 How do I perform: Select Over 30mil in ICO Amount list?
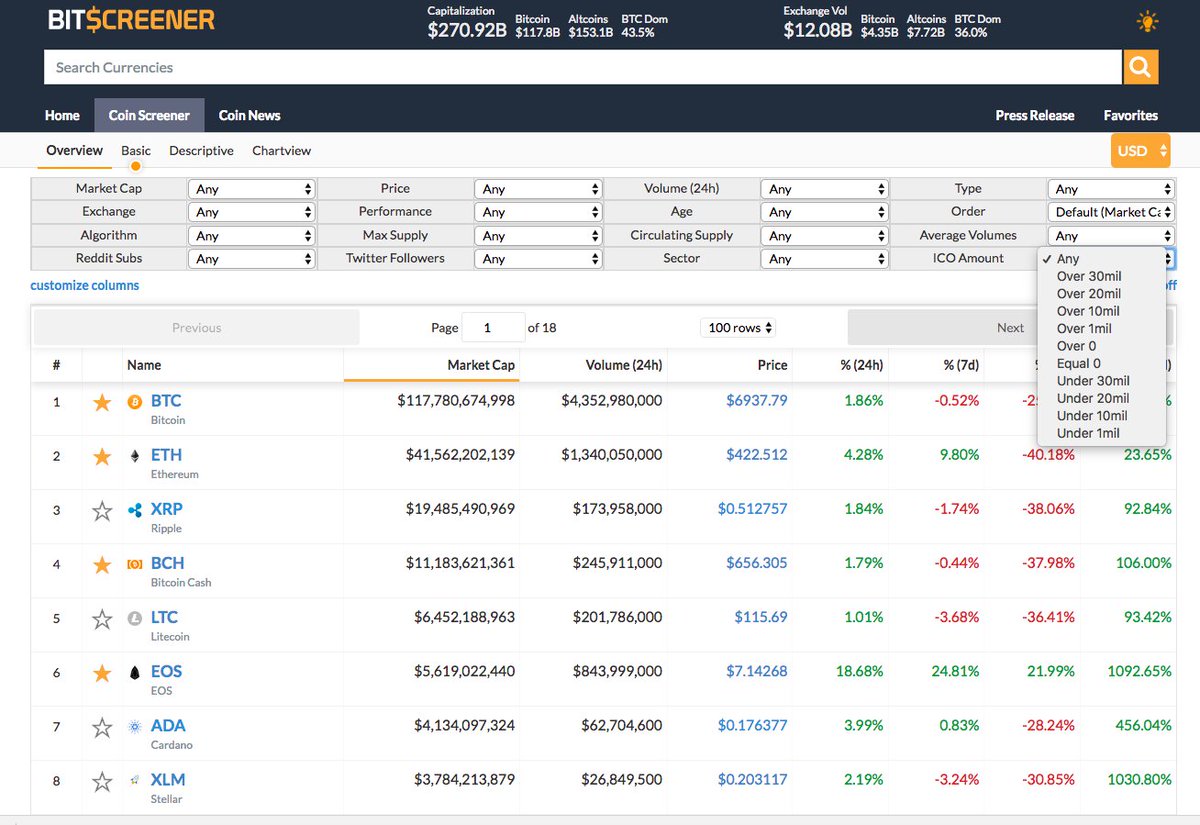pos(1102,276)
